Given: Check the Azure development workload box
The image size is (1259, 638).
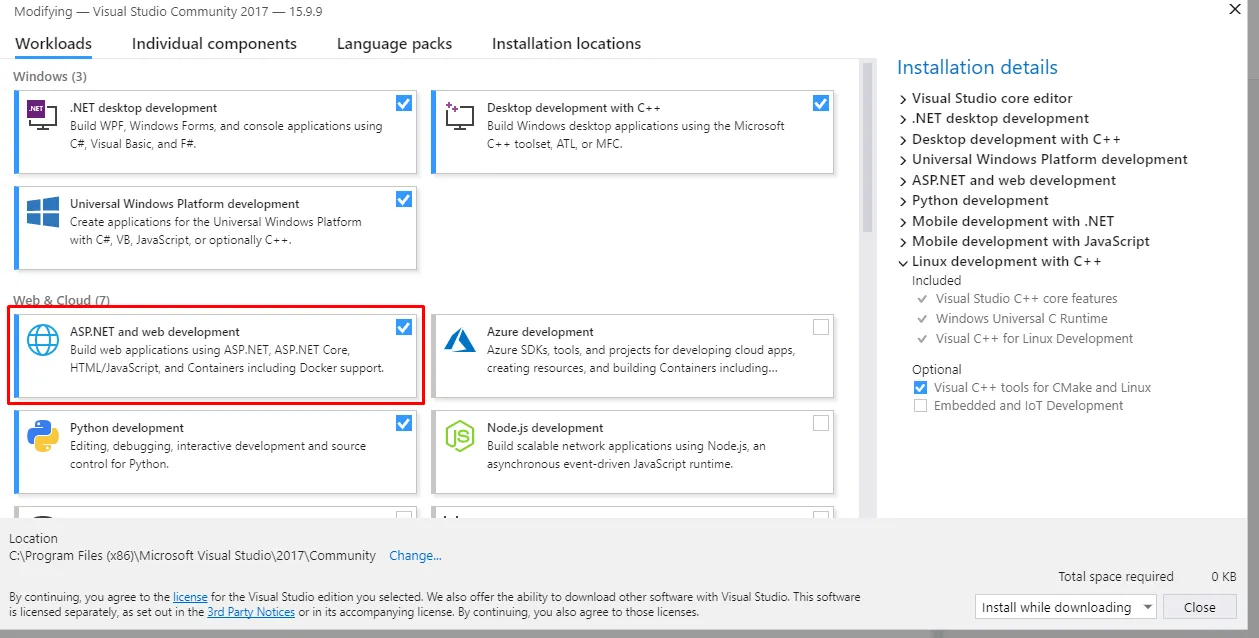Looking at the screenshot, I should (821, 327).
